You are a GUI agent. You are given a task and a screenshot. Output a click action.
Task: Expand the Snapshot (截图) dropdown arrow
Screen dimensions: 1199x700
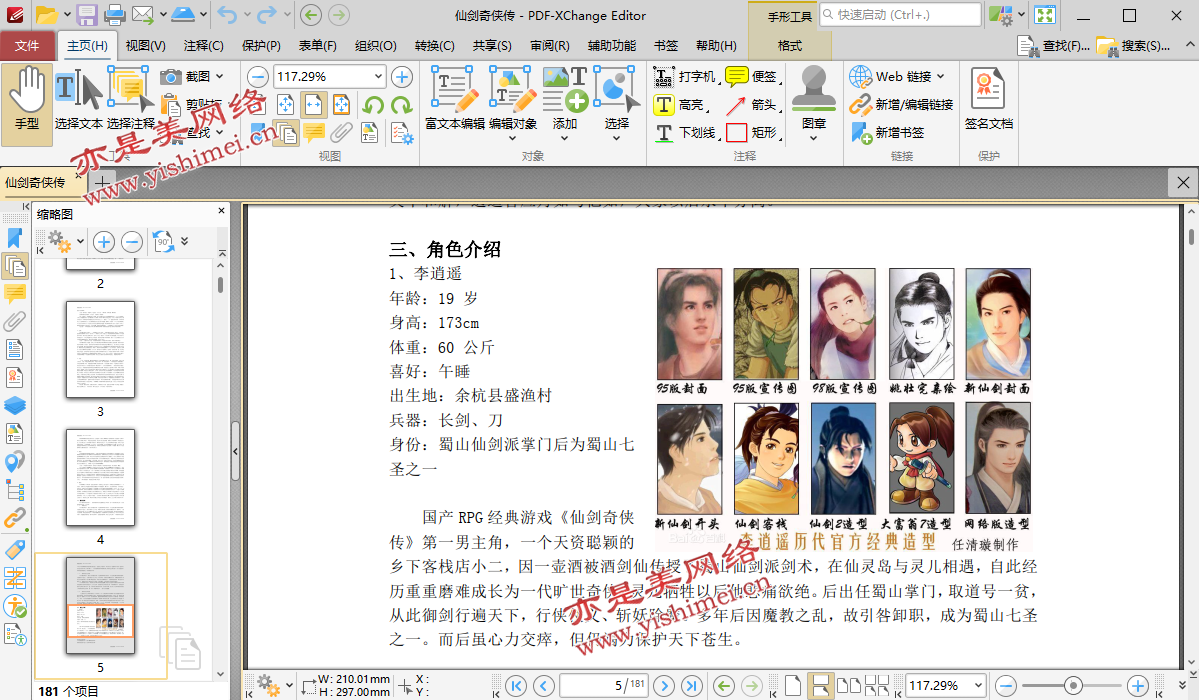tap(220, 77)
